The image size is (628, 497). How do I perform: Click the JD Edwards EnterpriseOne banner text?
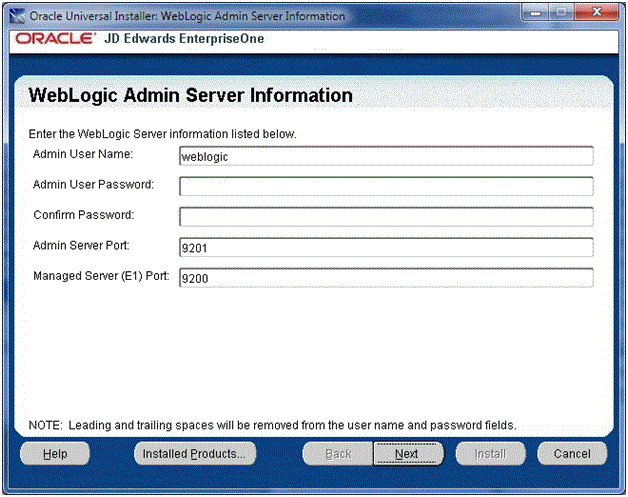coord(184,38)
